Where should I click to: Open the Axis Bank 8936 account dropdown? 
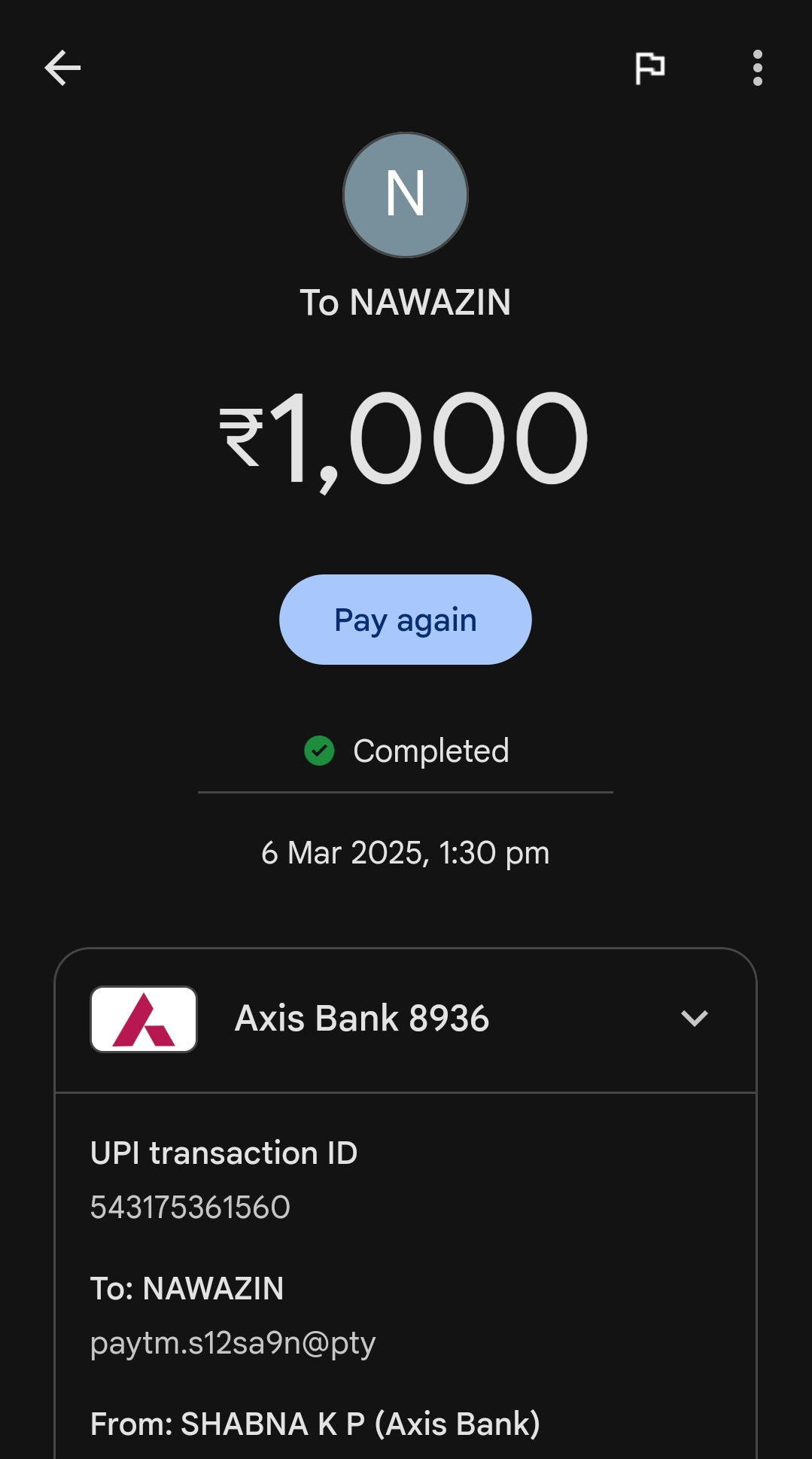tap(362, 1019)
